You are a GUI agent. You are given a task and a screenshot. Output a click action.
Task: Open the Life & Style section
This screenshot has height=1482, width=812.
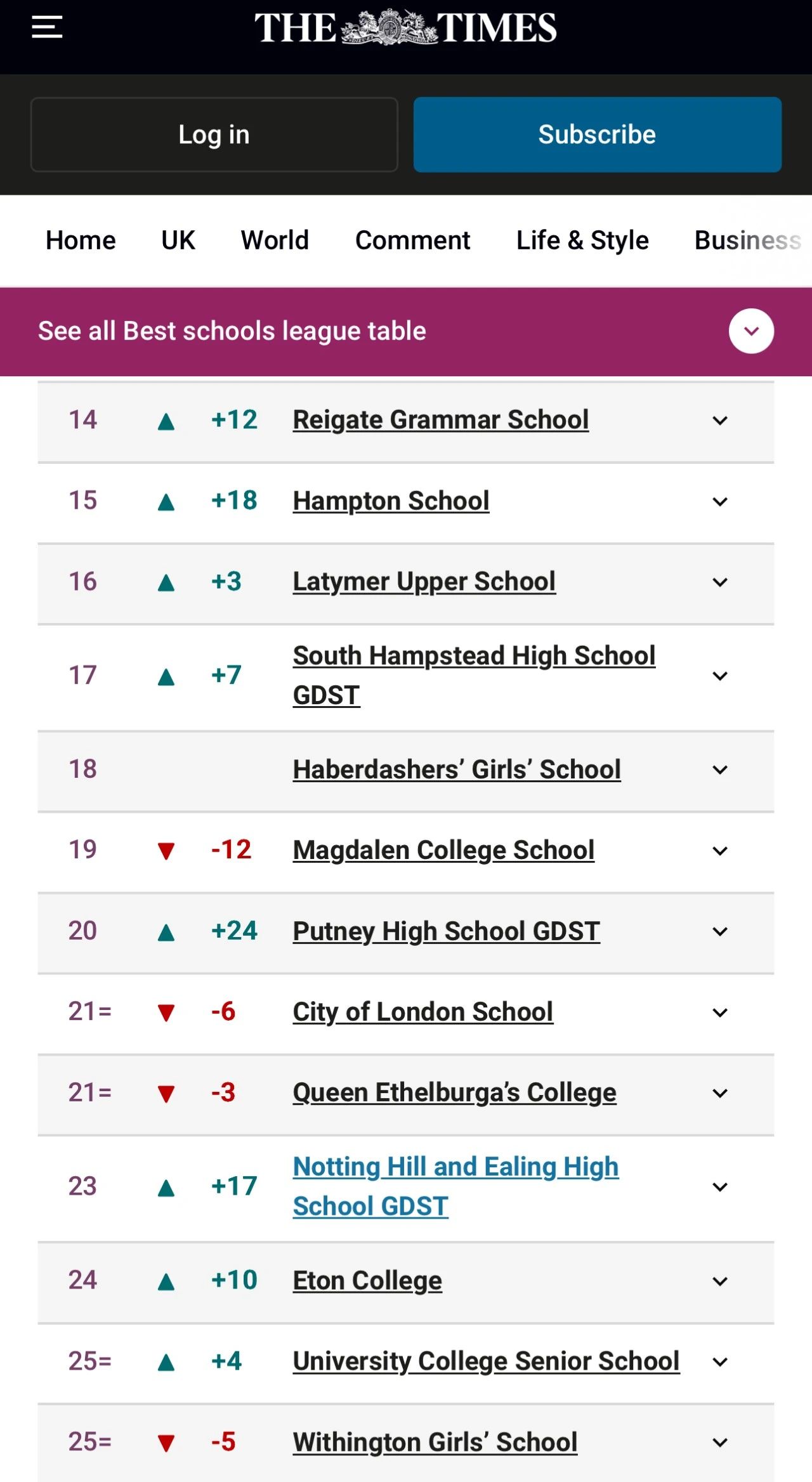tap(582, 240)
